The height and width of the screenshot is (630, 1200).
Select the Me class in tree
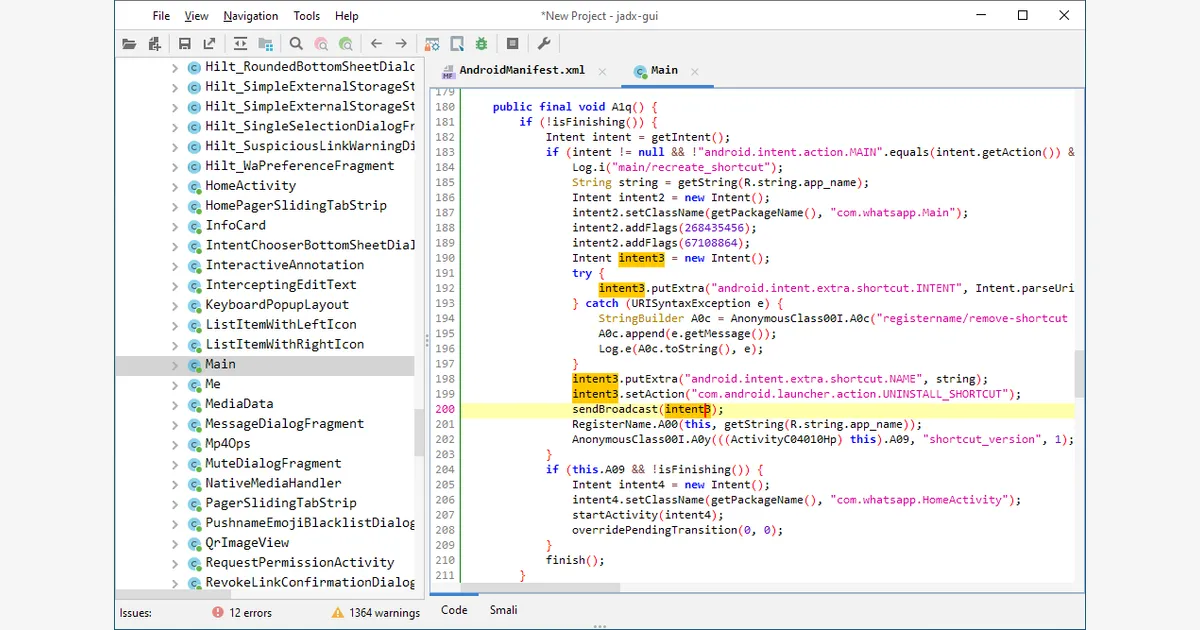pos(213,384)
